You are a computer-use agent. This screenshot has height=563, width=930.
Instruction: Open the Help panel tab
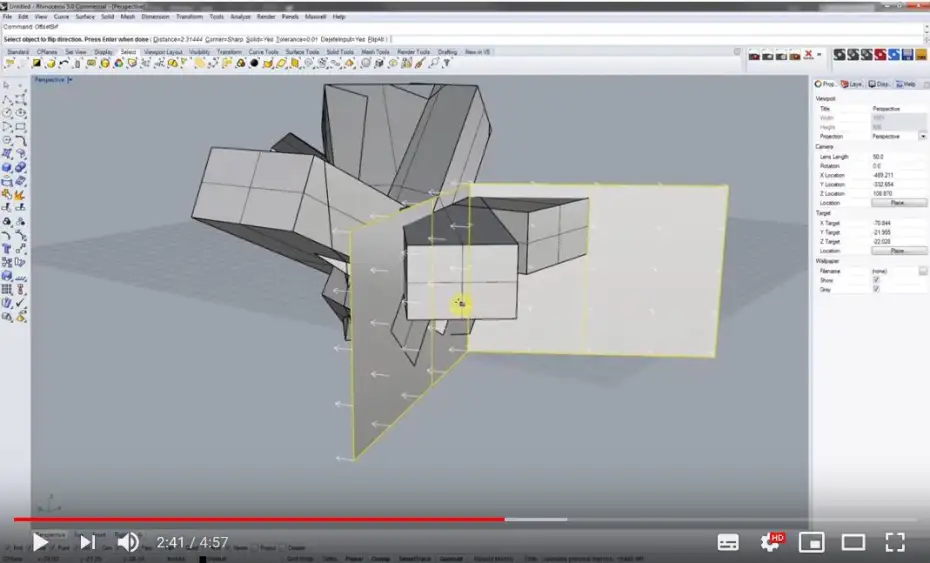tap(906, 84)
